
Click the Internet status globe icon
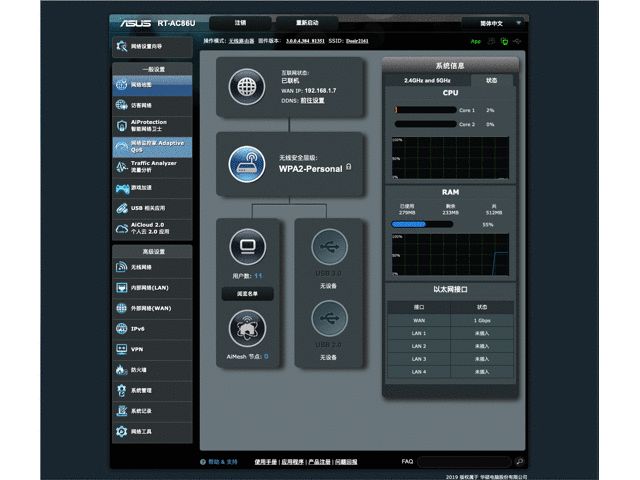(247, 87)
